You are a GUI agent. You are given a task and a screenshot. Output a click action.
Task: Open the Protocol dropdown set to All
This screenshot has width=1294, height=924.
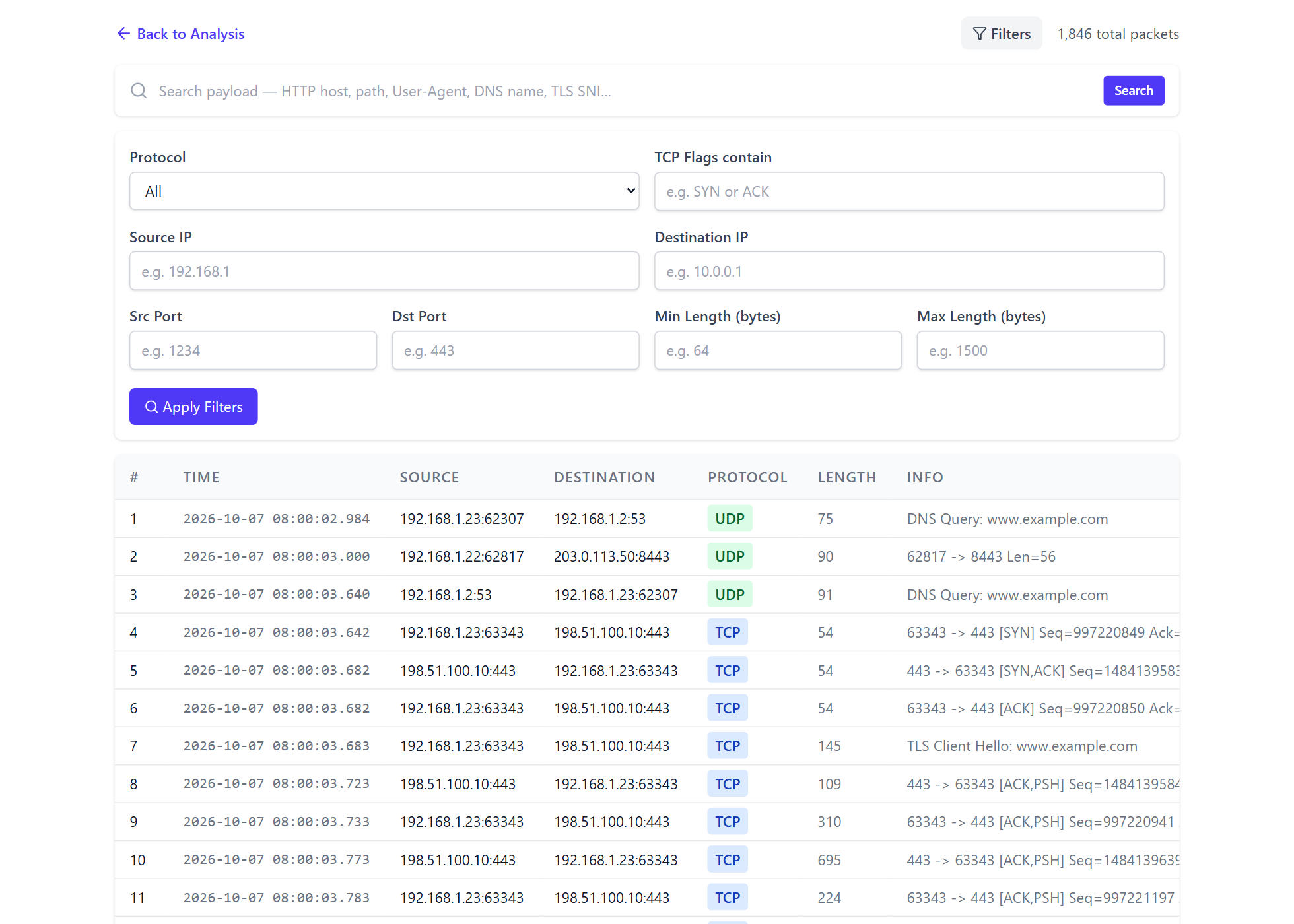coord(384,191)
